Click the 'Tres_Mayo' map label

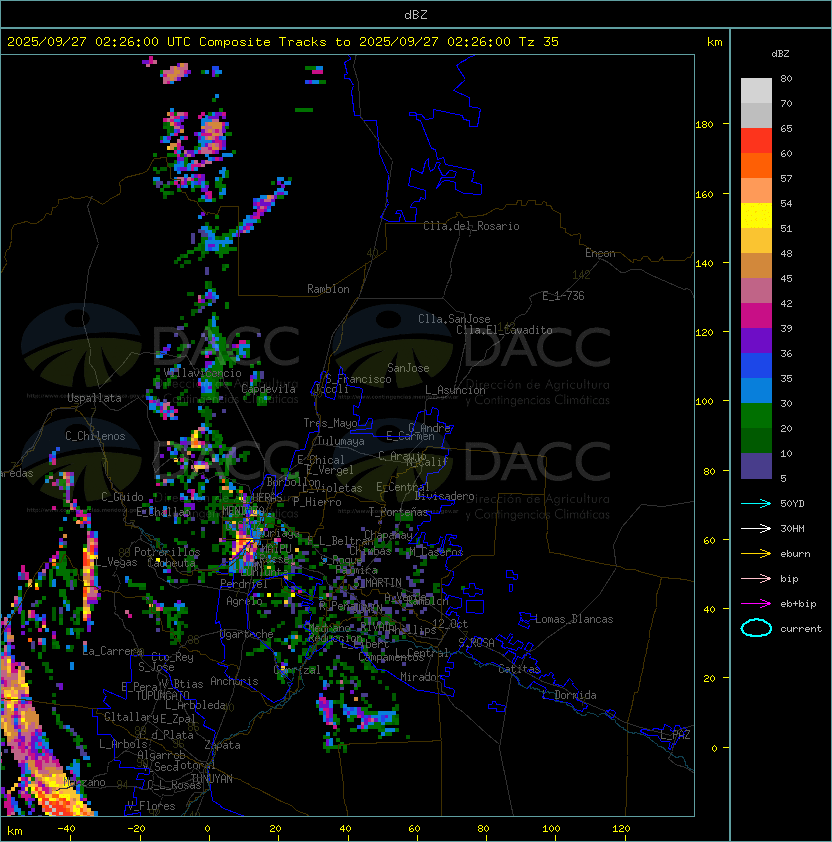330,423
